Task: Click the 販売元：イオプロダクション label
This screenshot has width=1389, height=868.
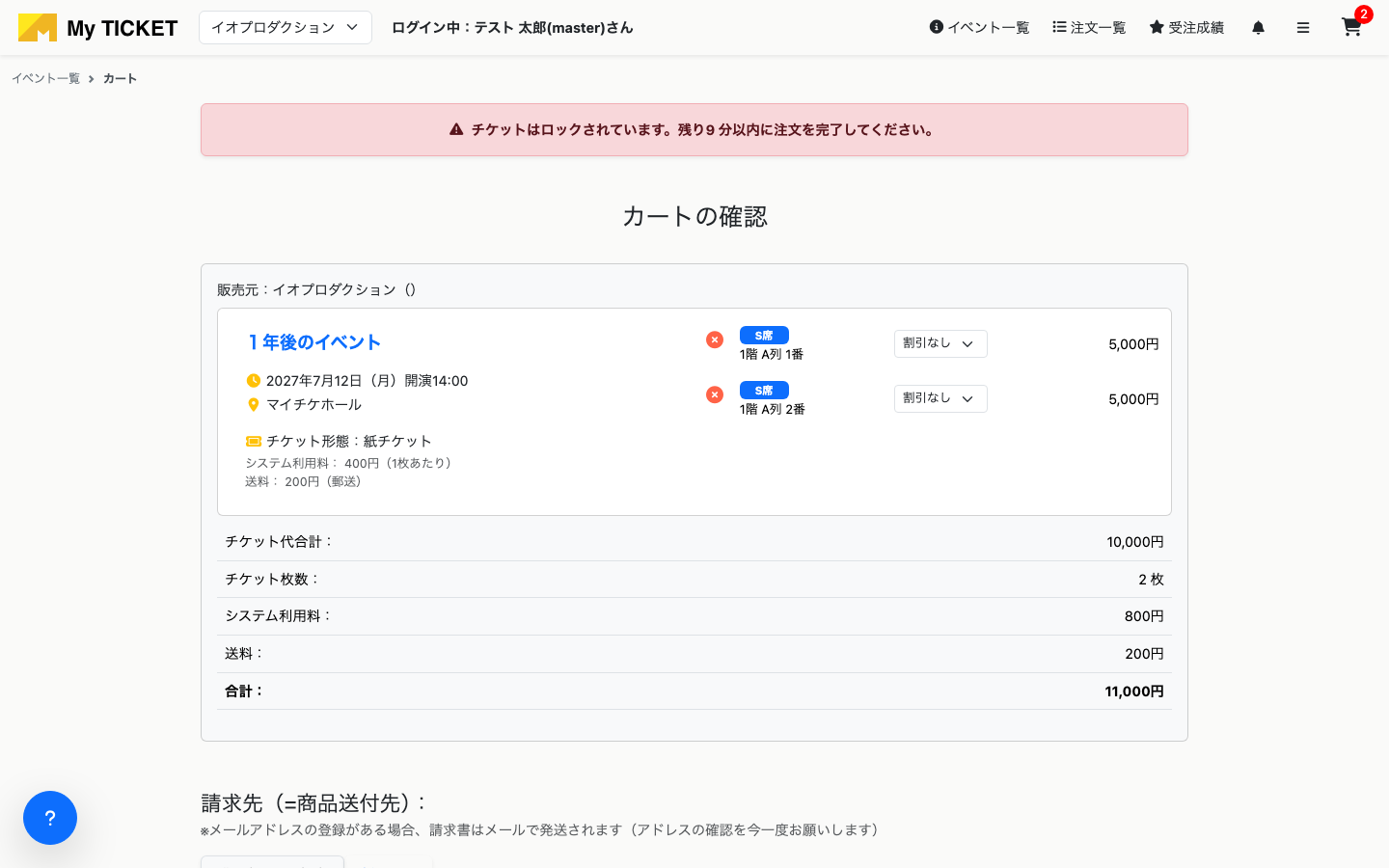Action: click(316, 289)
